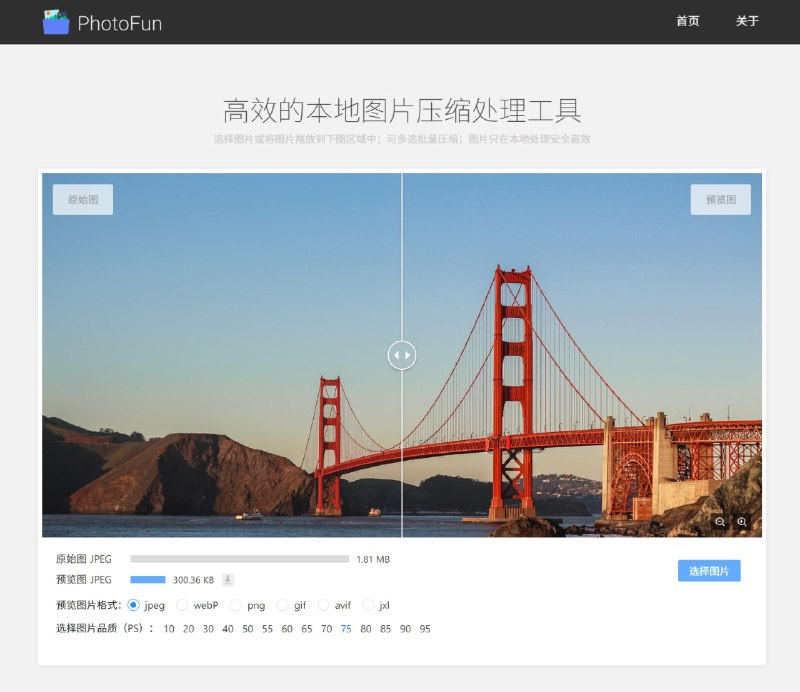
Task: Select the gif format option
Action: [x=280, y=604]
